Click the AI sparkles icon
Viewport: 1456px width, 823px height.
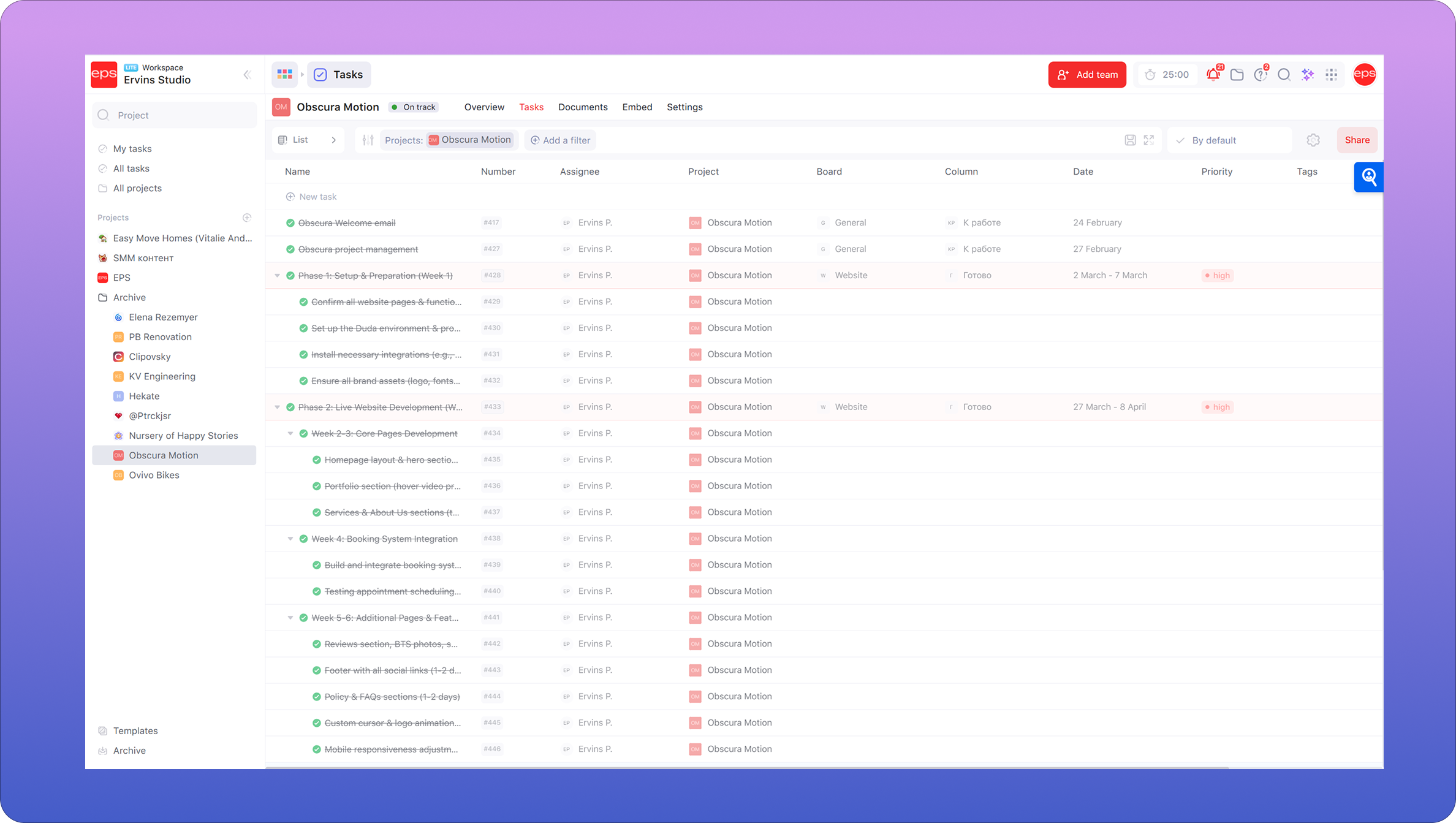pos(1308,75)
